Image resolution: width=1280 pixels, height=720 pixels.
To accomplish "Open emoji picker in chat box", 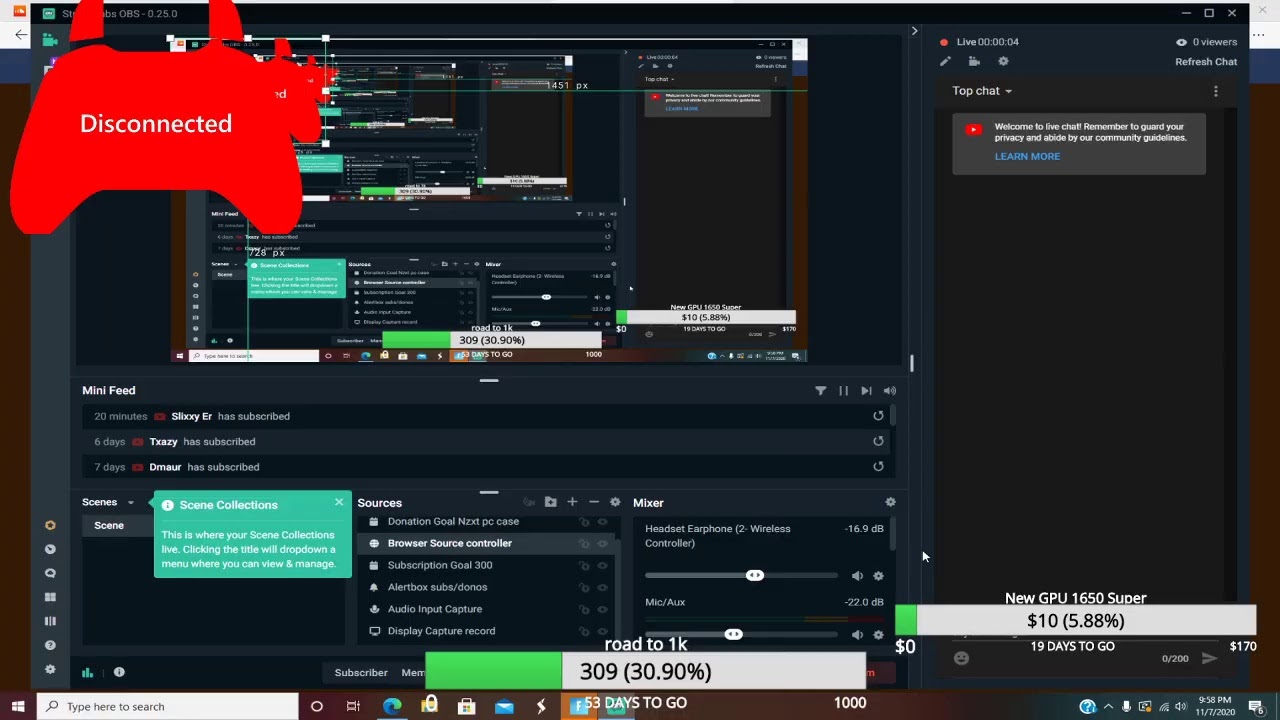I will 961,658.
